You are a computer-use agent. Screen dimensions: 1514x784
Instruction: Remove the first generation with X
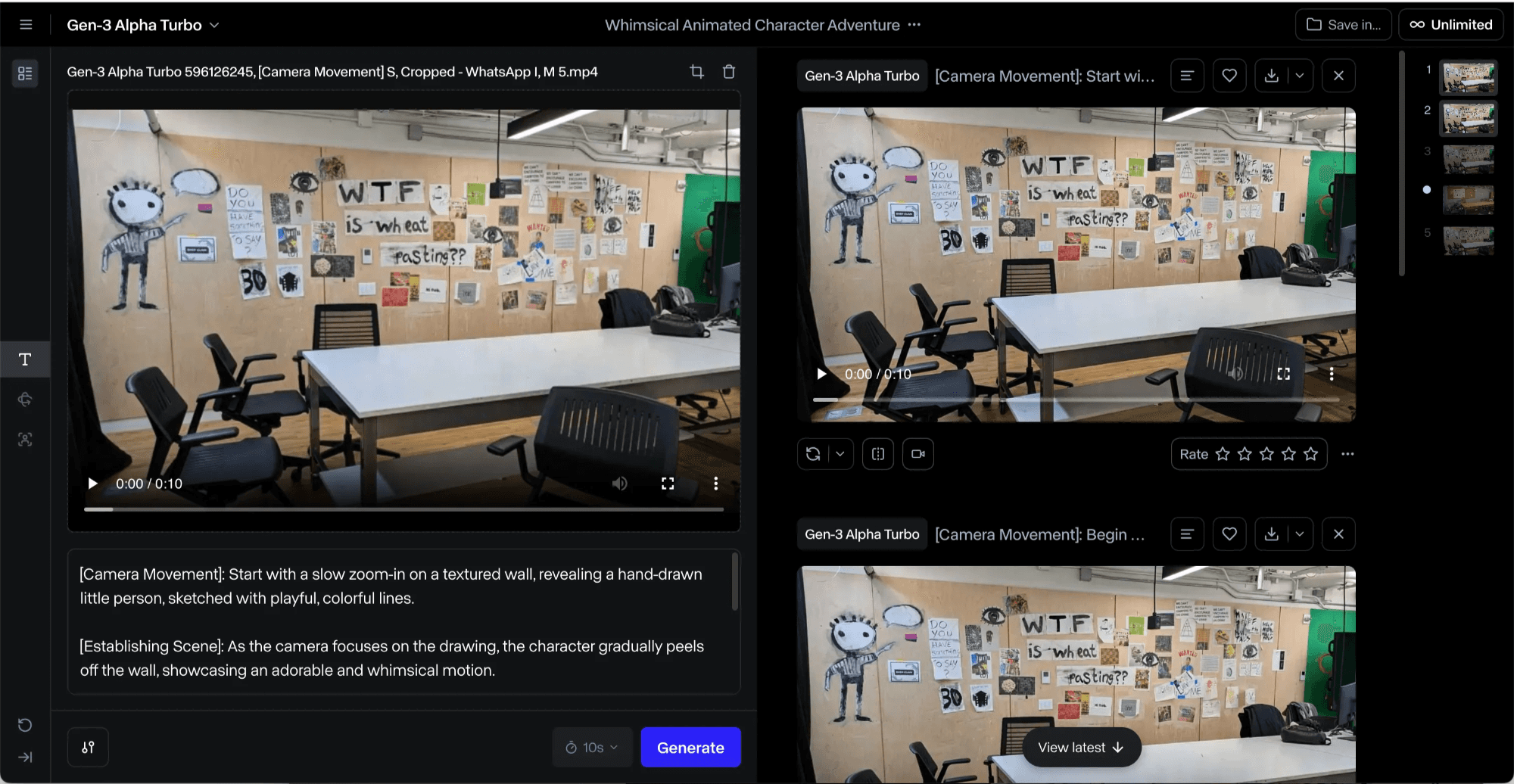1338,76
